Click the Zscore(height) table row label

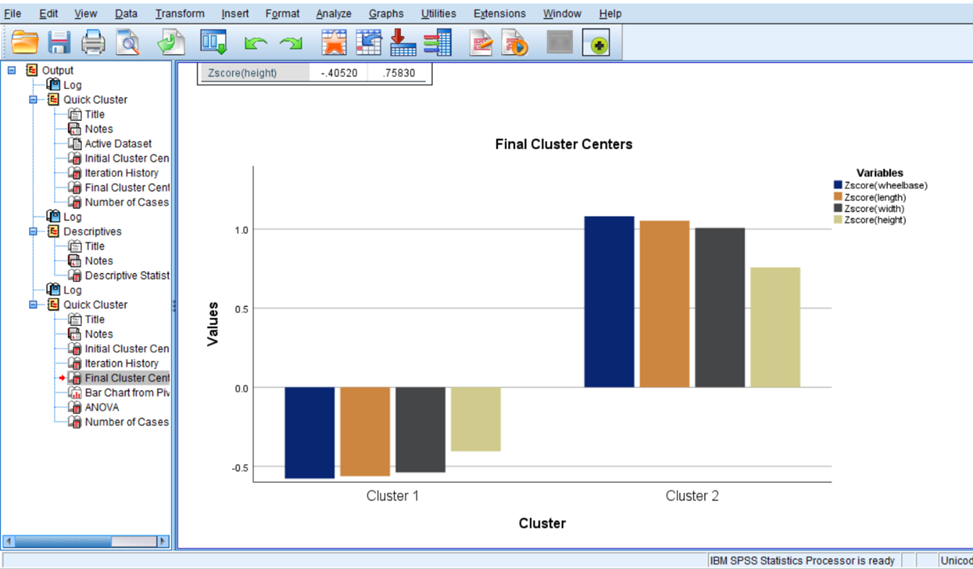(x=242, y=73)
